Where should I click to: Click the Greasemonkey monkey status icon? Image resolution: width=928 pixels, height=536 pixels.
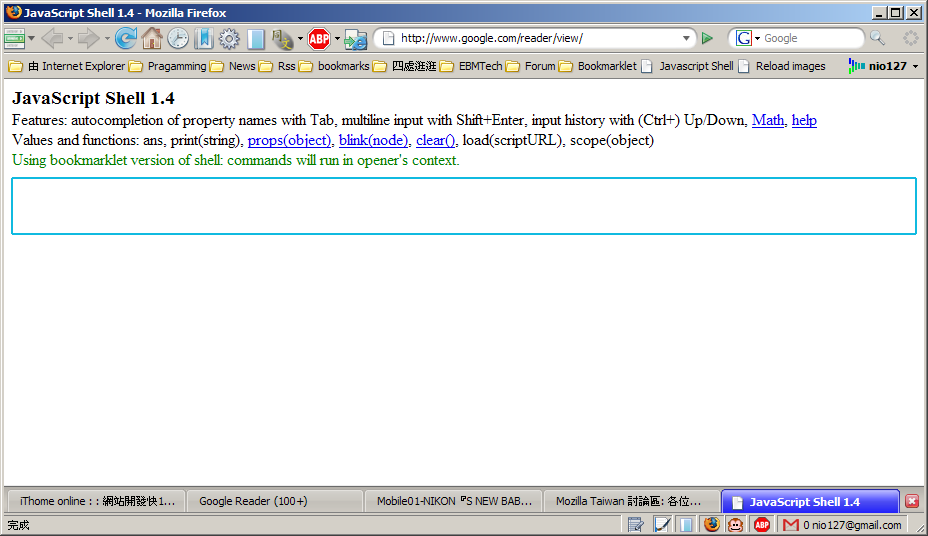[736, 525]
